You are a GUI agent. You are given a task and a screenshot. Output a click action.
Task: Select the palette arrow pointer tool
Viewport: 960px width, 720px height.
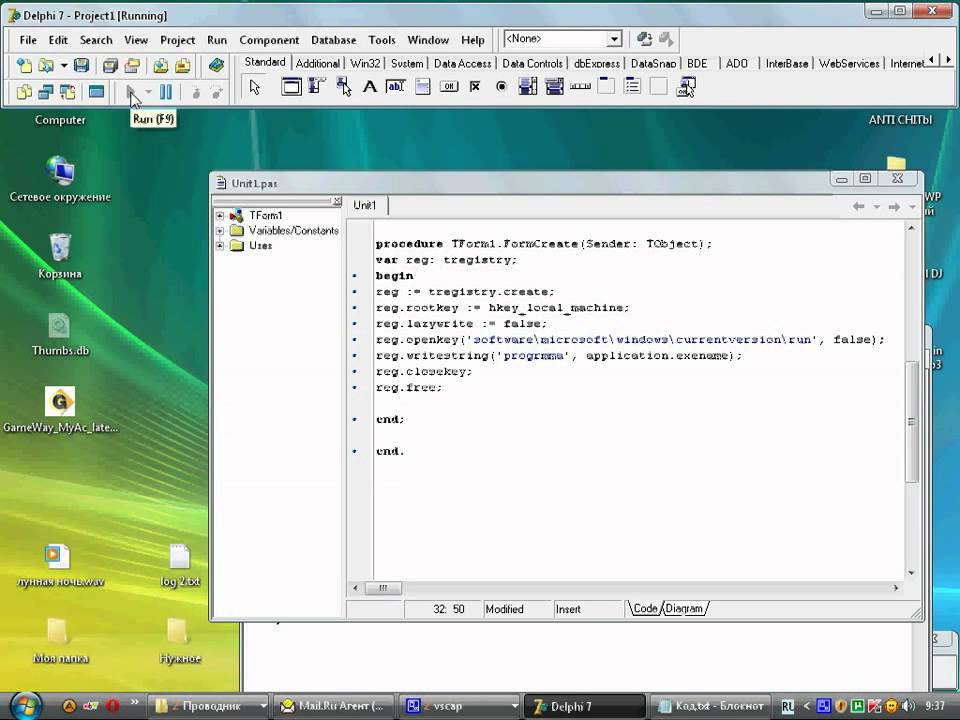click(255, 87)
